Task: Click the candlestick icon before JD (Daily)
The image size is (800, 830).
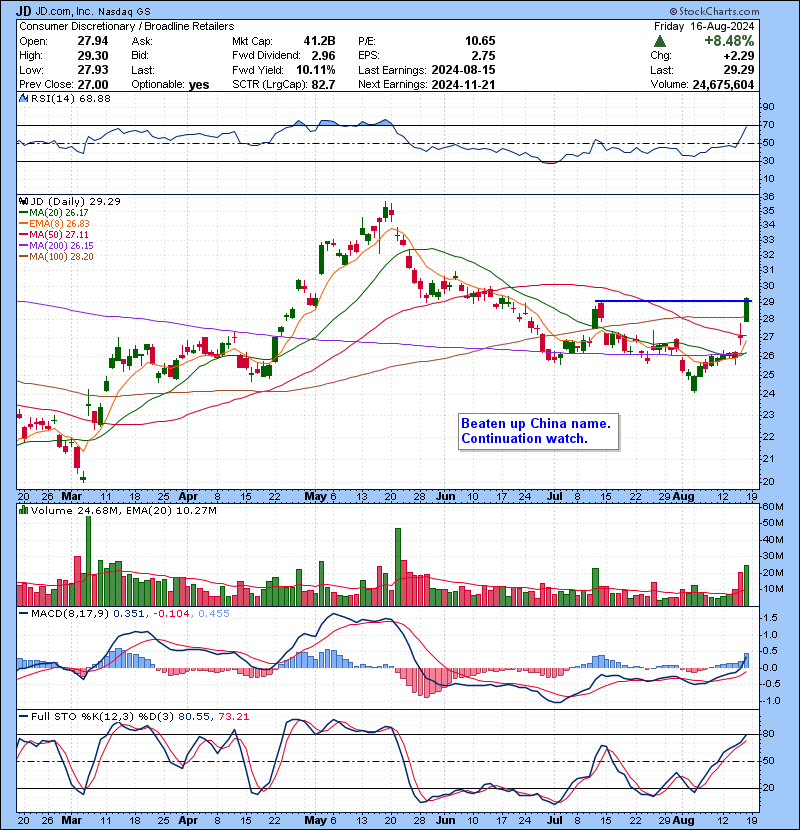Action: click(24, 201)
